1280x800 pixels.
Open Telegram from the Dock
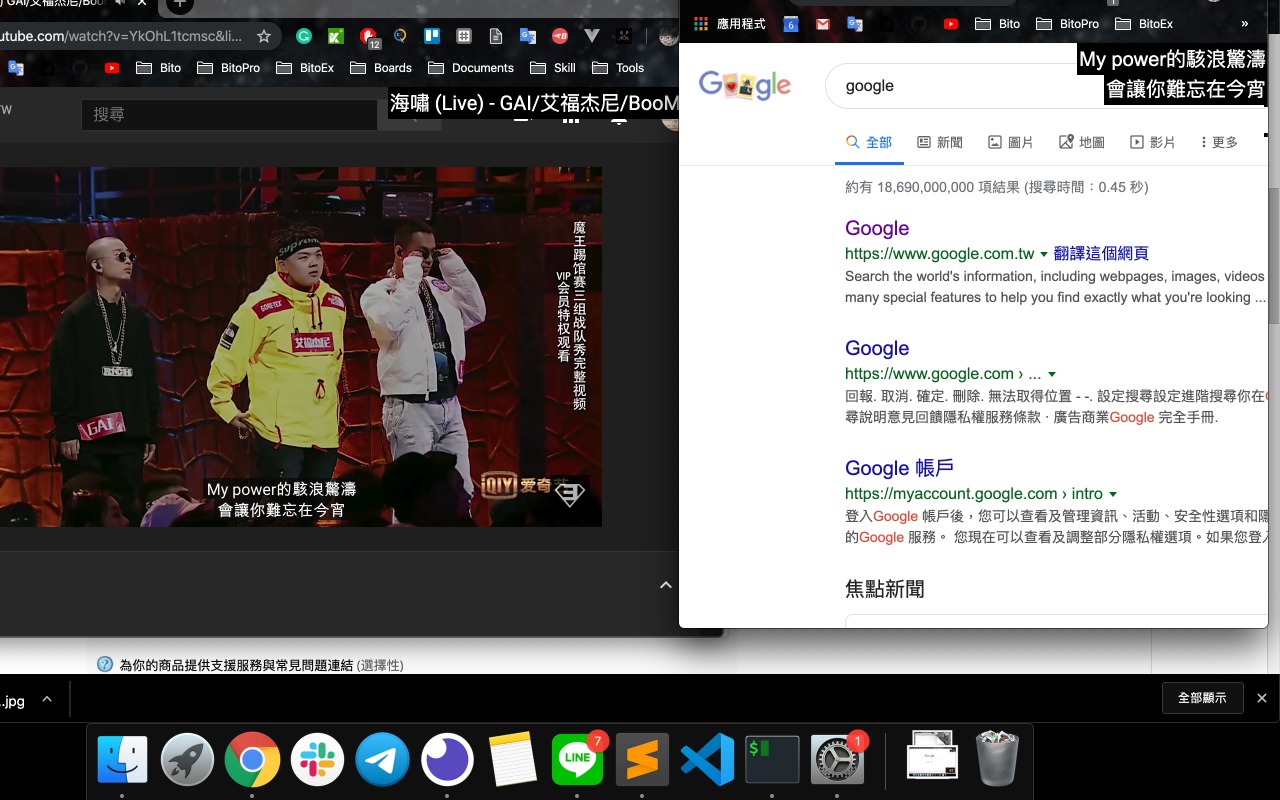coord(382,759)
